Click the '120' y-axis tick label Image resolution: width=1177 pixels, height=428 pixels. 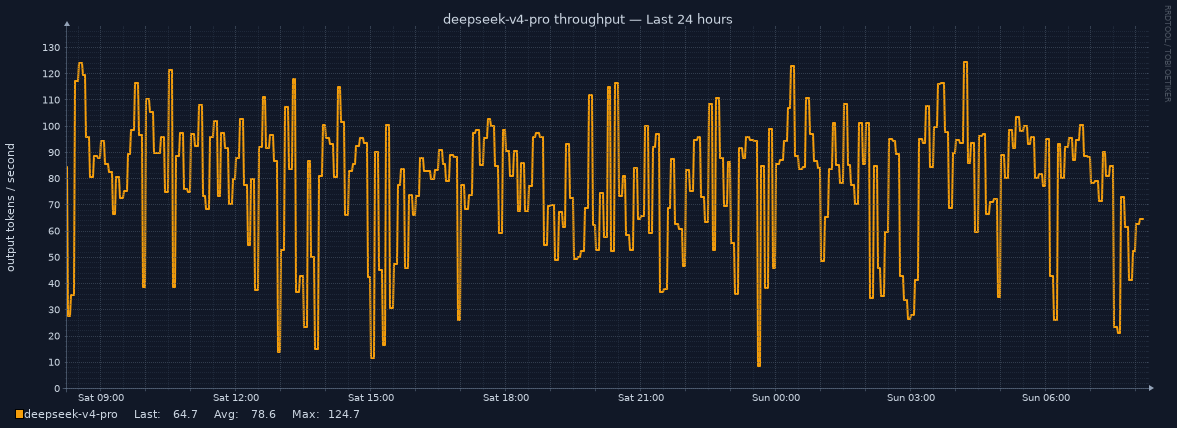(52, 74)
